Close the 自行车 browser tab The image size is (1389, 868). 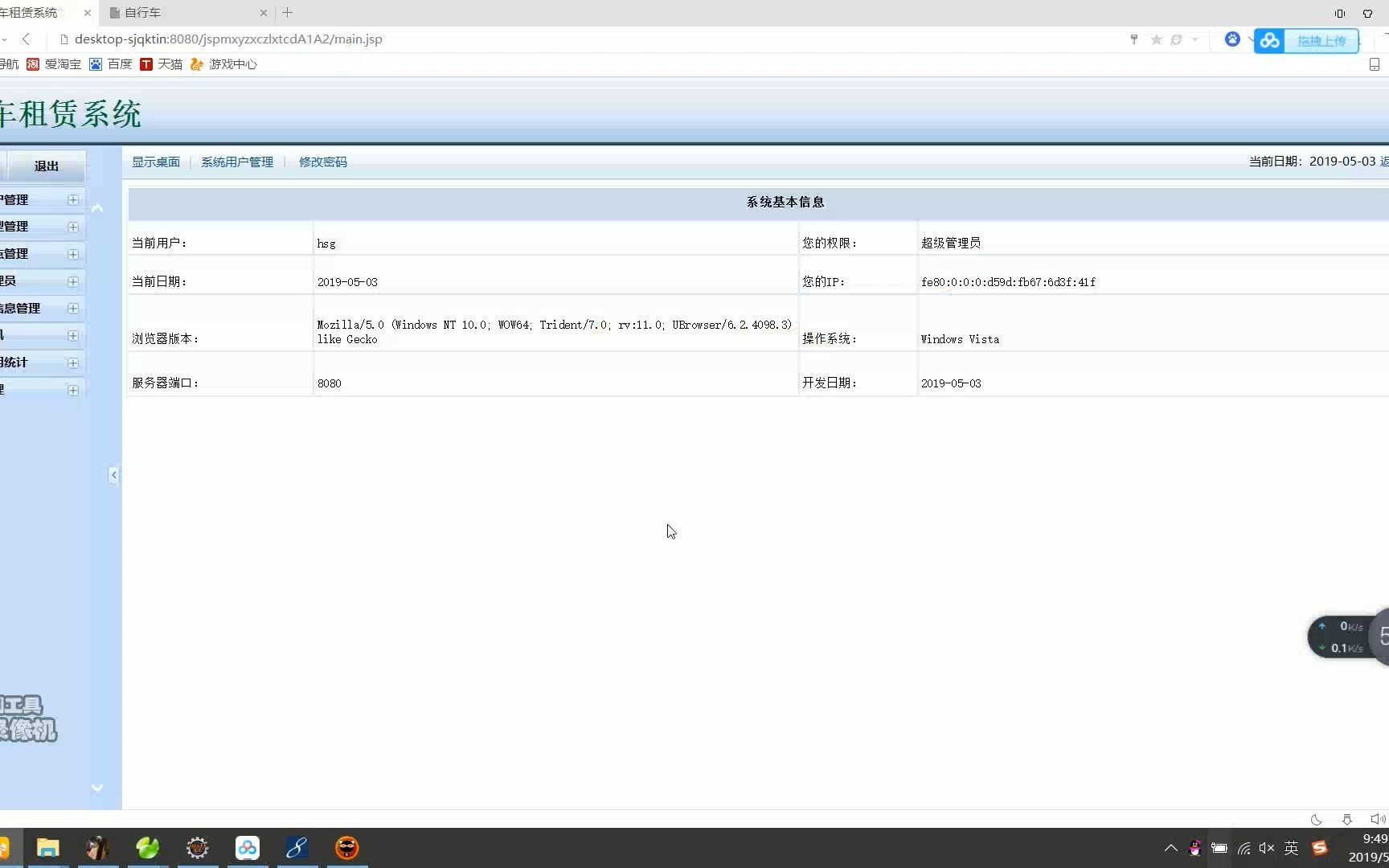263,13
